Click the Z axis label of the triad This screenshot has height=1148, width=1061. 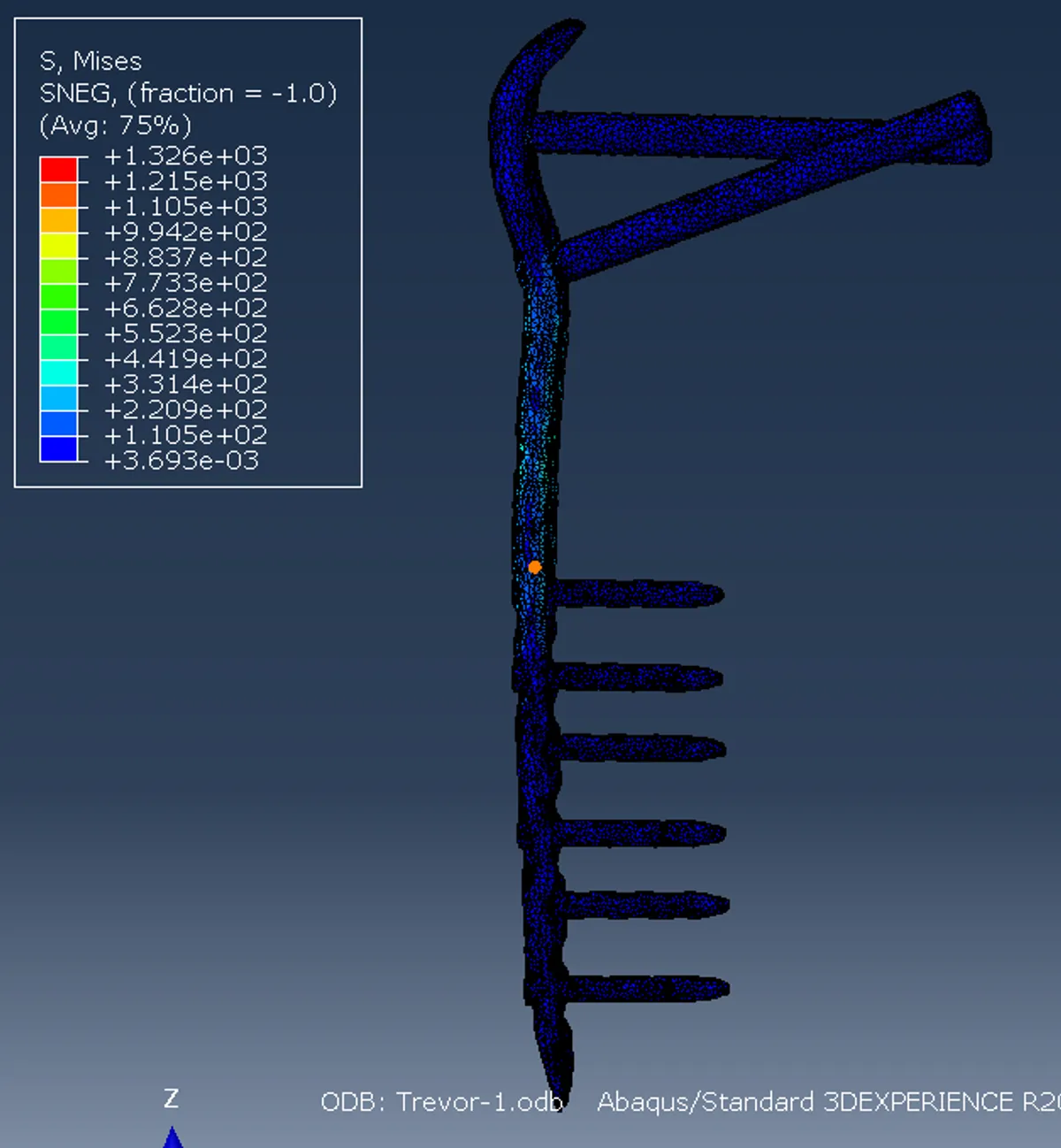coord(172,1098)
